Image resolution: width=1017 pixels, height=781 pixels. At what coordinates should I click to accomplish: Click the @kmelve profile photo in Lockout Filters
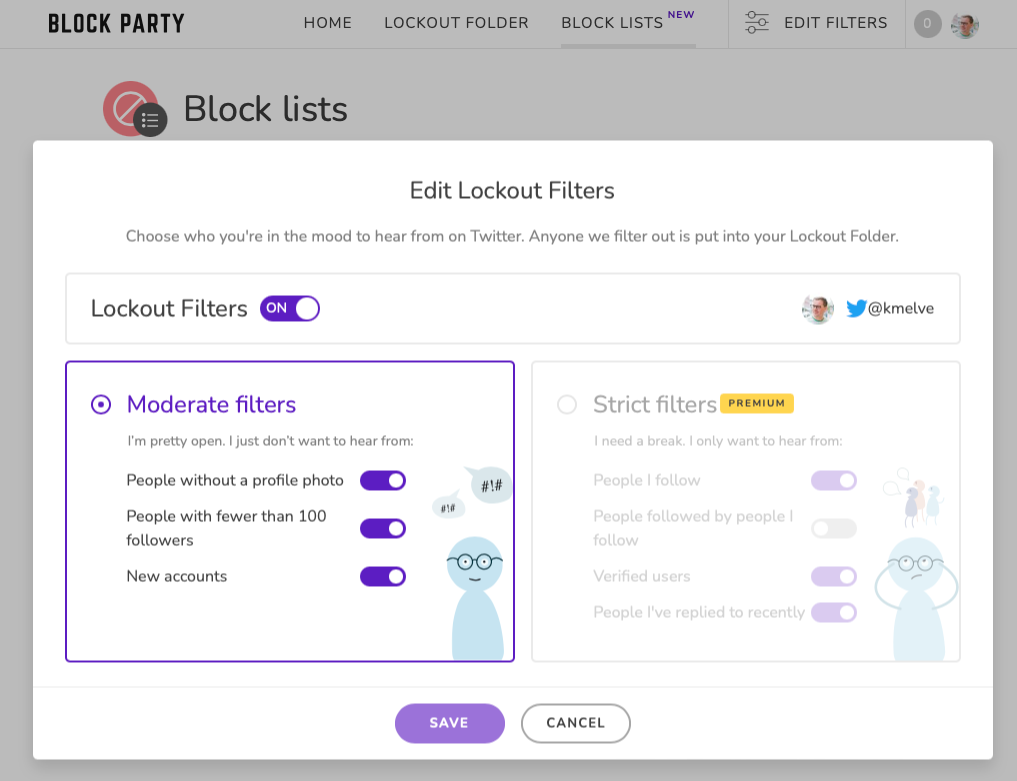coord(817,309)
